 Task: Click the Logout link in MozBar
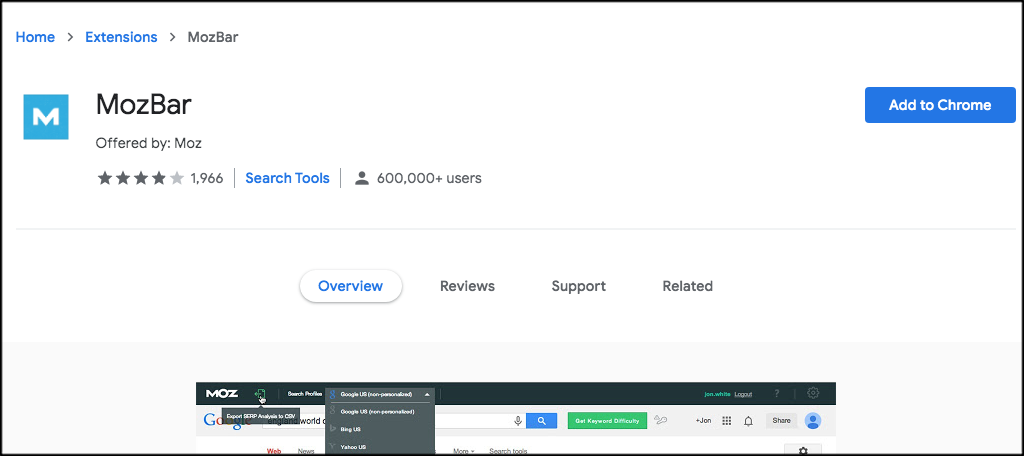pos(743,394)
